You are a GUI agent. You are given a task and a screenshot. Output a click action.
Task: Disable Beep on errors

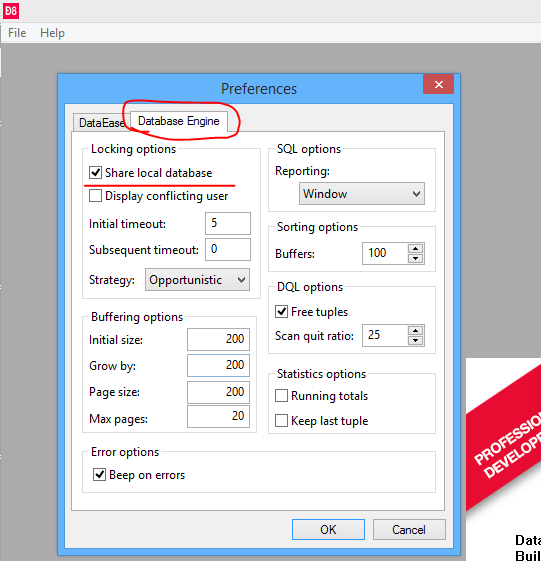(99, 475)
